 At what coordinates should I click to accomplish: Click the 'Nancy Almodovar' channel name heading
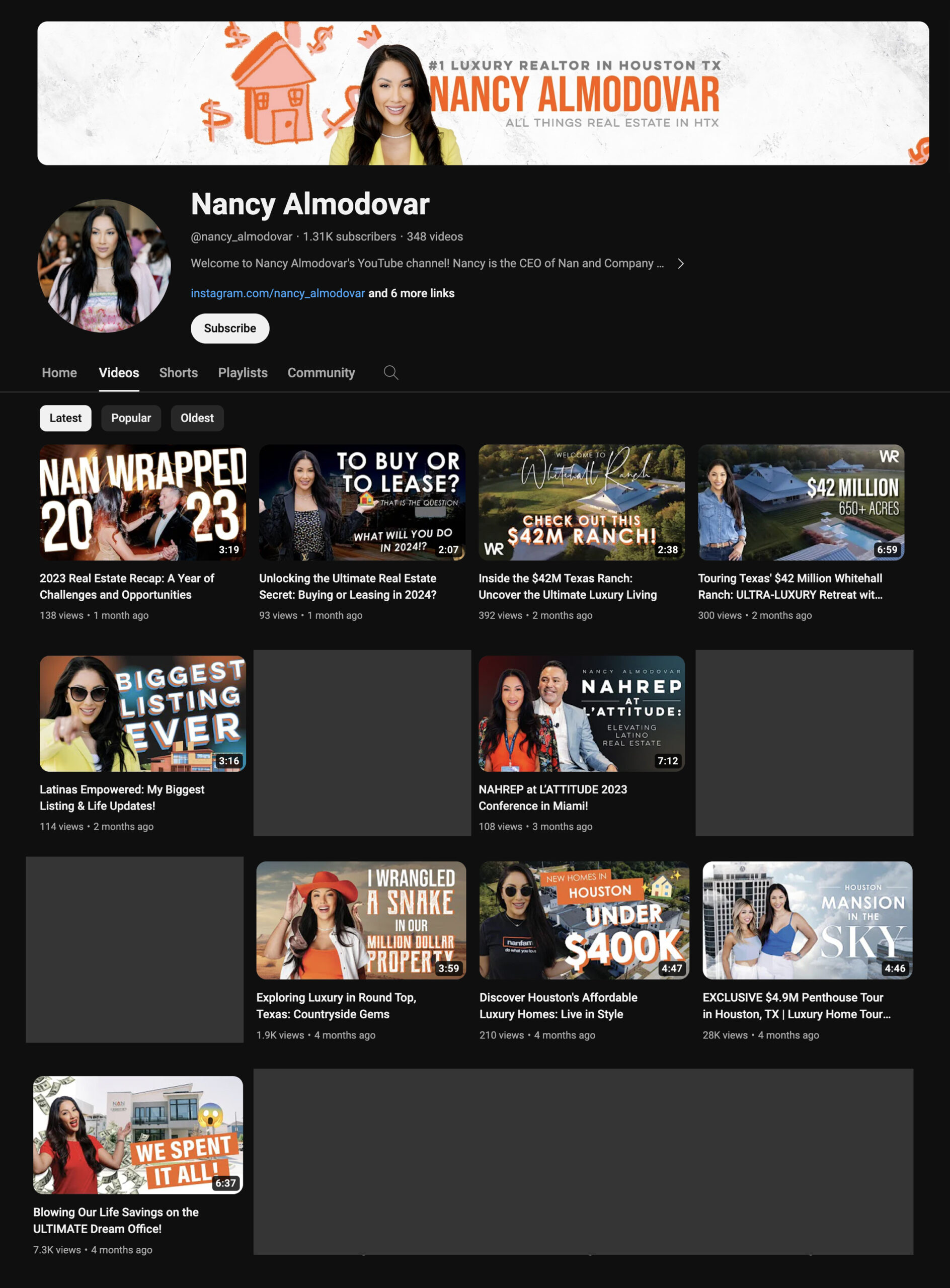(310, 204)
